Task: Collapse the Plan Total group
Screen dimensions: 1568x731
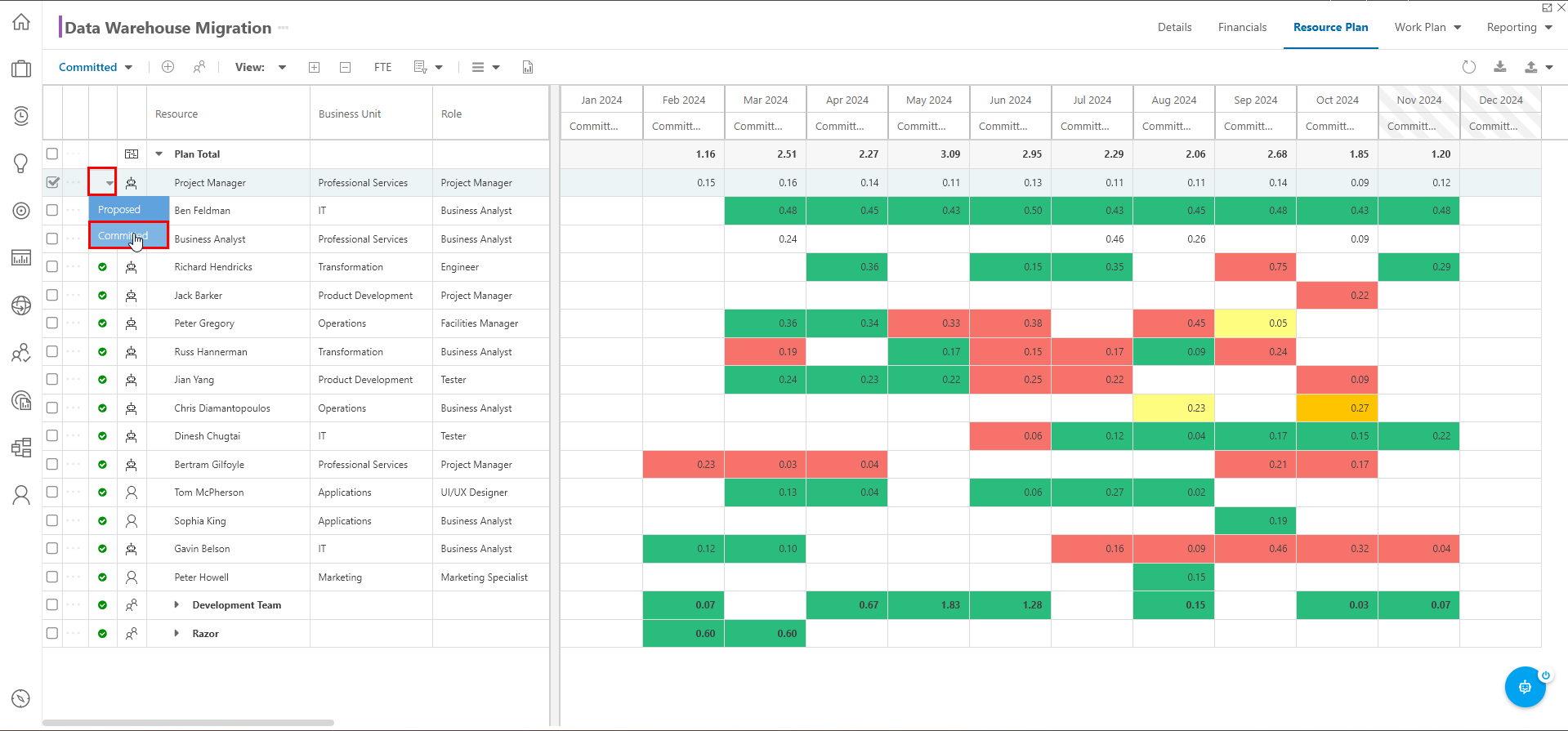Action: 159,154
